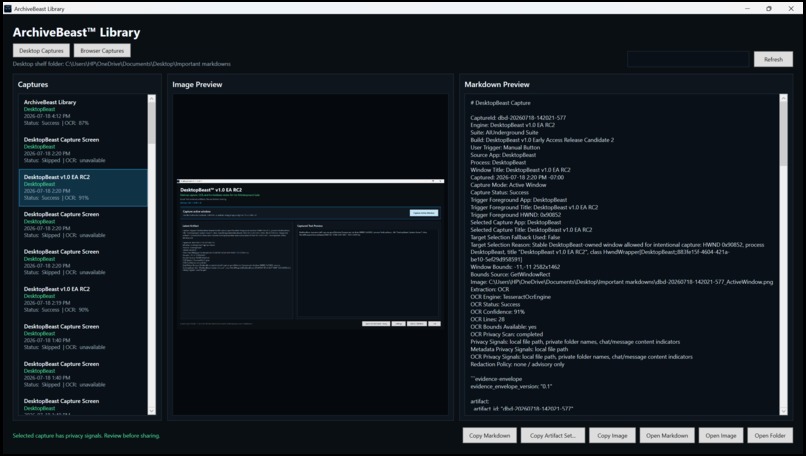
Task: Focus the search box beside Refresh
Action: pyautogui.click(x=688, y=59)
